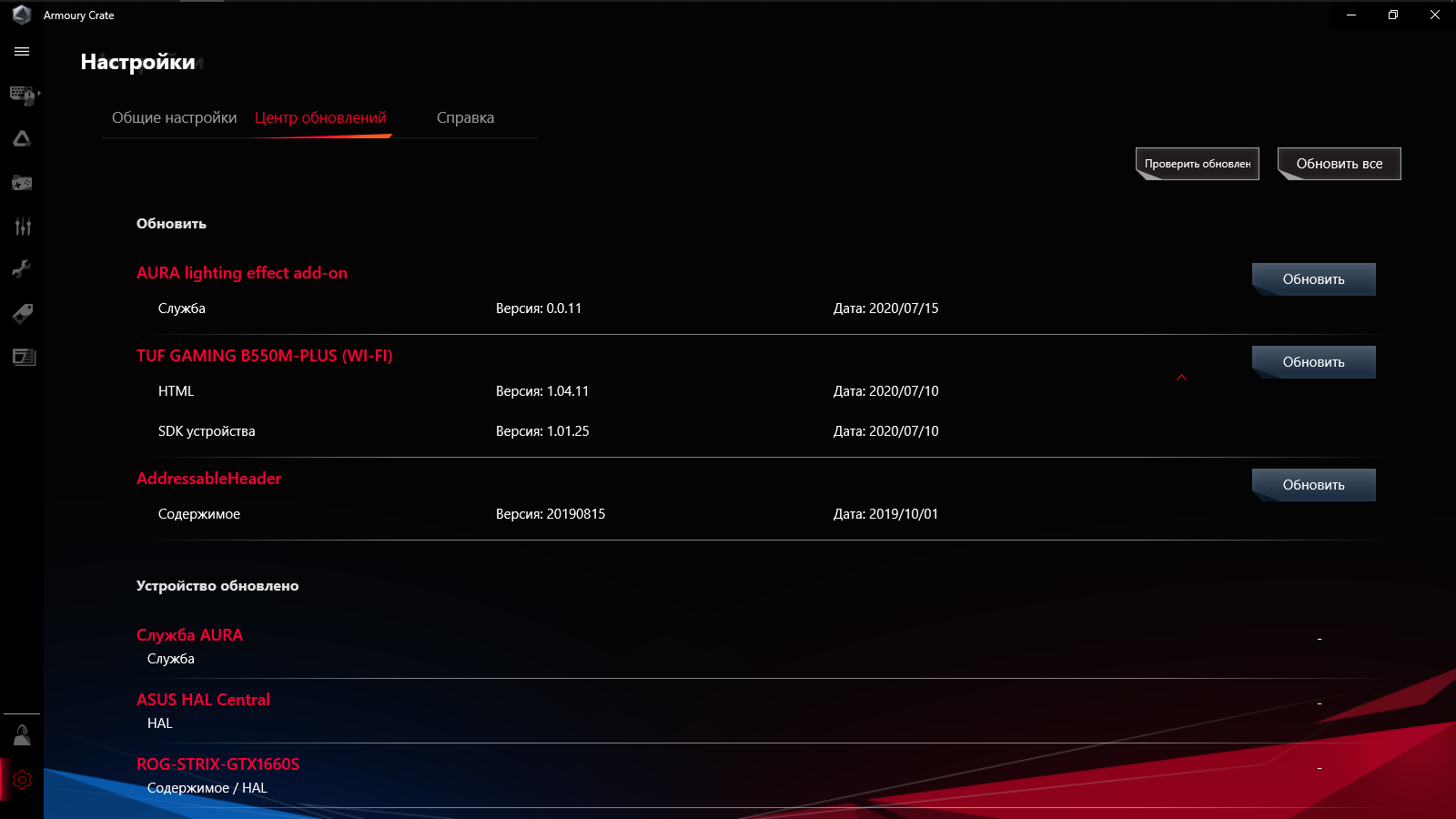Click the Устройство обновлено heading
This screenshot has width=1456, height=819.
tap(217, 586)
